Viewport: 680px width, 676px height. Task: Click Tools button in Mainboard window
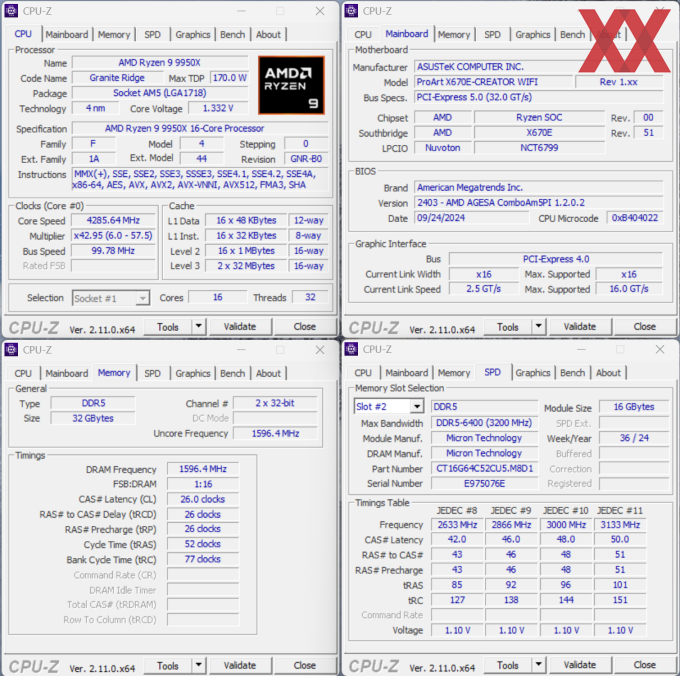coord(507,327)
